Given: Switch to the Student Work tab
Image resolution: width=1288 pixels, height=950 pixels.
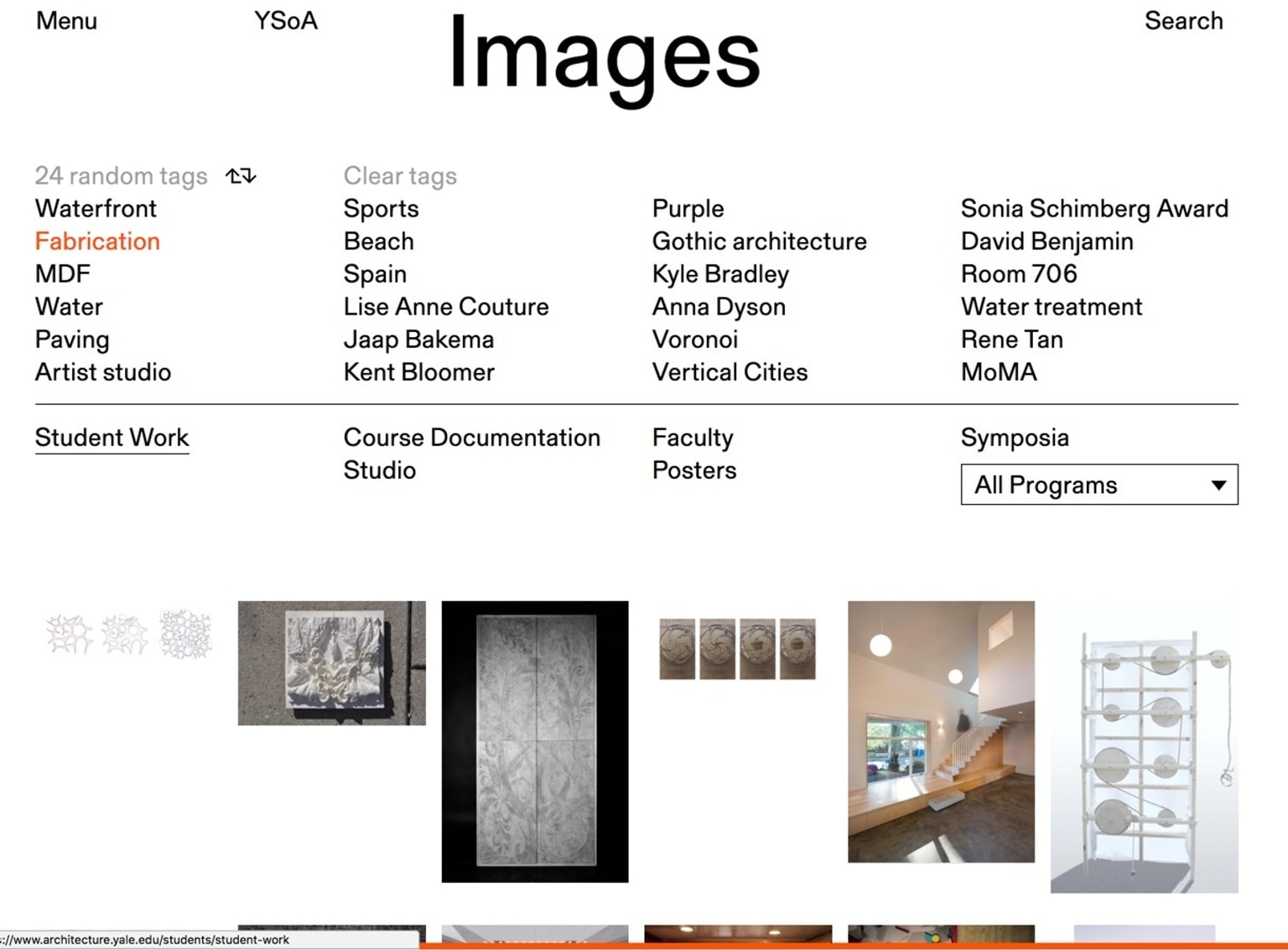Looking at the screenshot, I should (x=112, y=438).
